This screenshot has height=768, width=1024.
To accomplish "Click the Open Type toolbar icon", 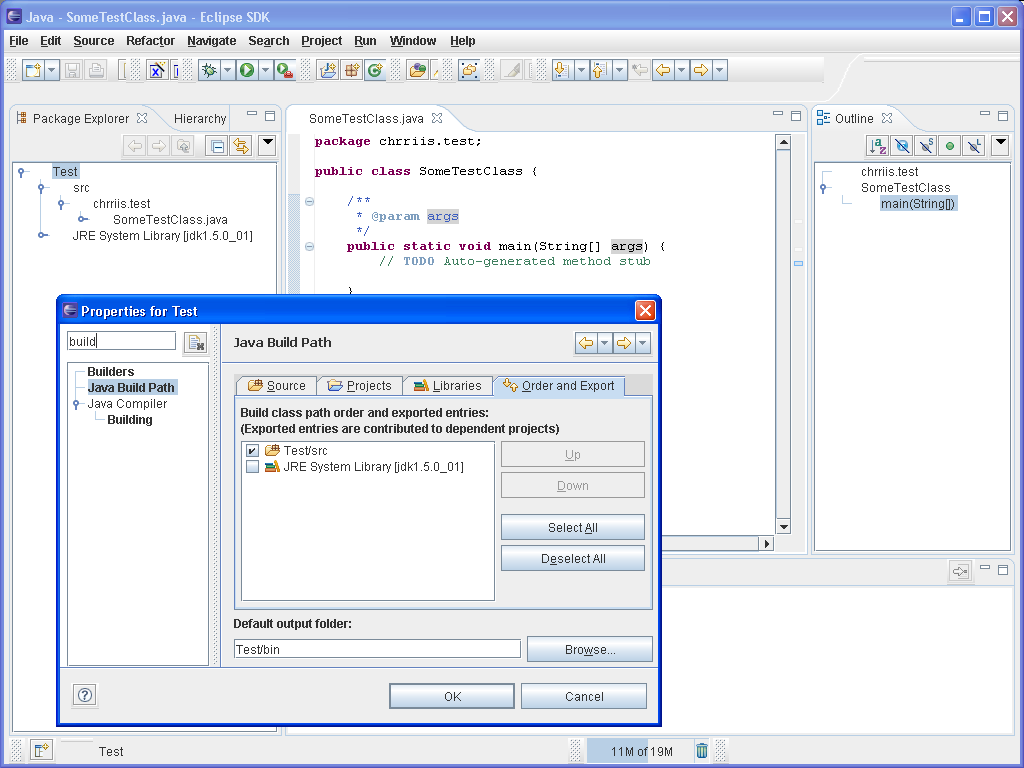I will (417, 70).
